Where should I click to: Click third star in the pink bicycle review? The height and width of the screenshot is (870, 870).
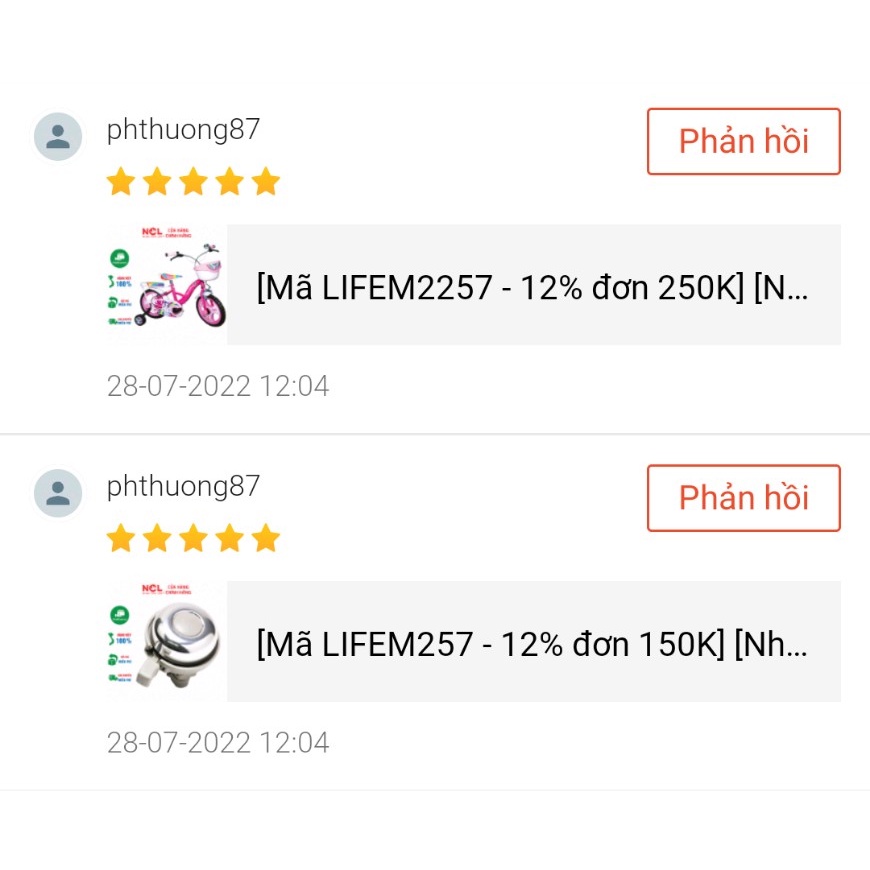pyautogui.click(x=193, y=182)
